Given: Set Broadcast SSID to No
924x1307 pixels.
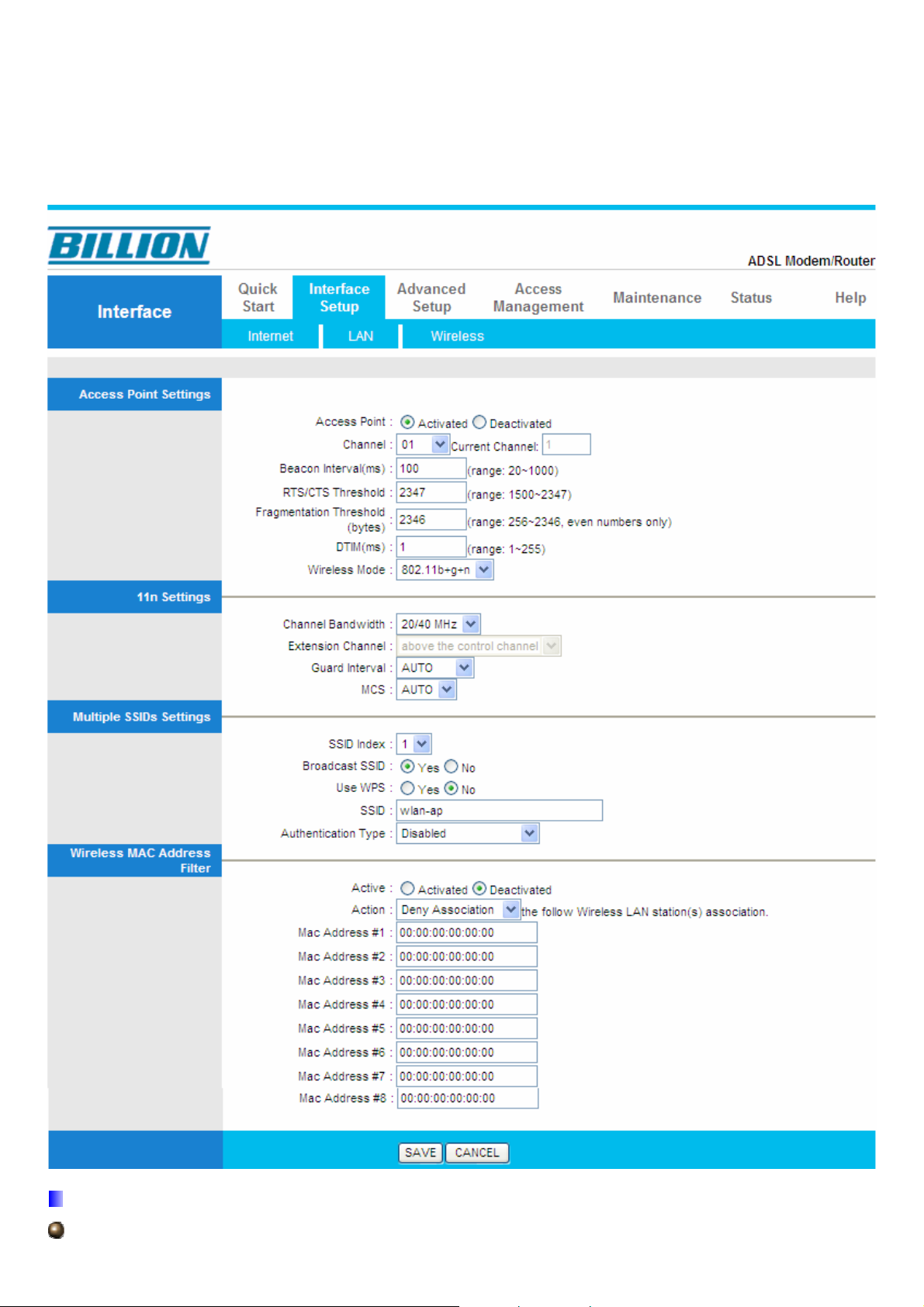Looking at the screenshot, I should point(451,766).
